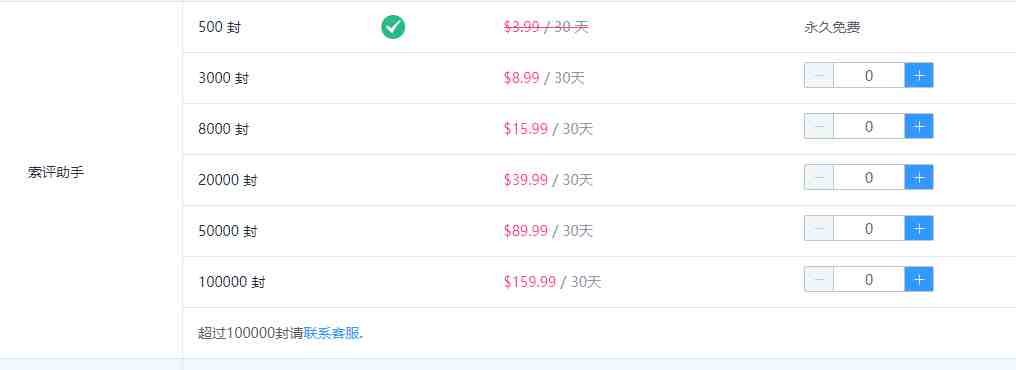Click the $159.99 / 30天 price

(x=553, y=282)
